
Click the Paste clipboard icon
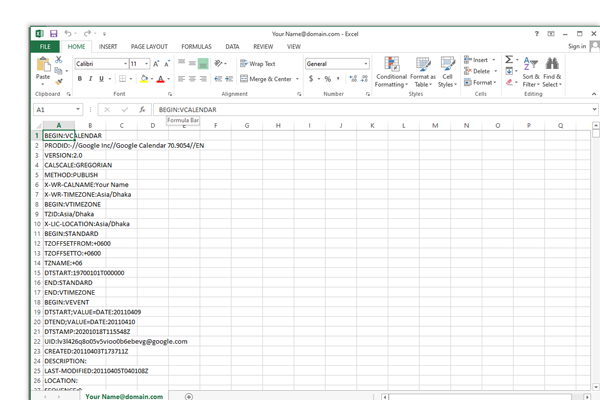(43, 64)
